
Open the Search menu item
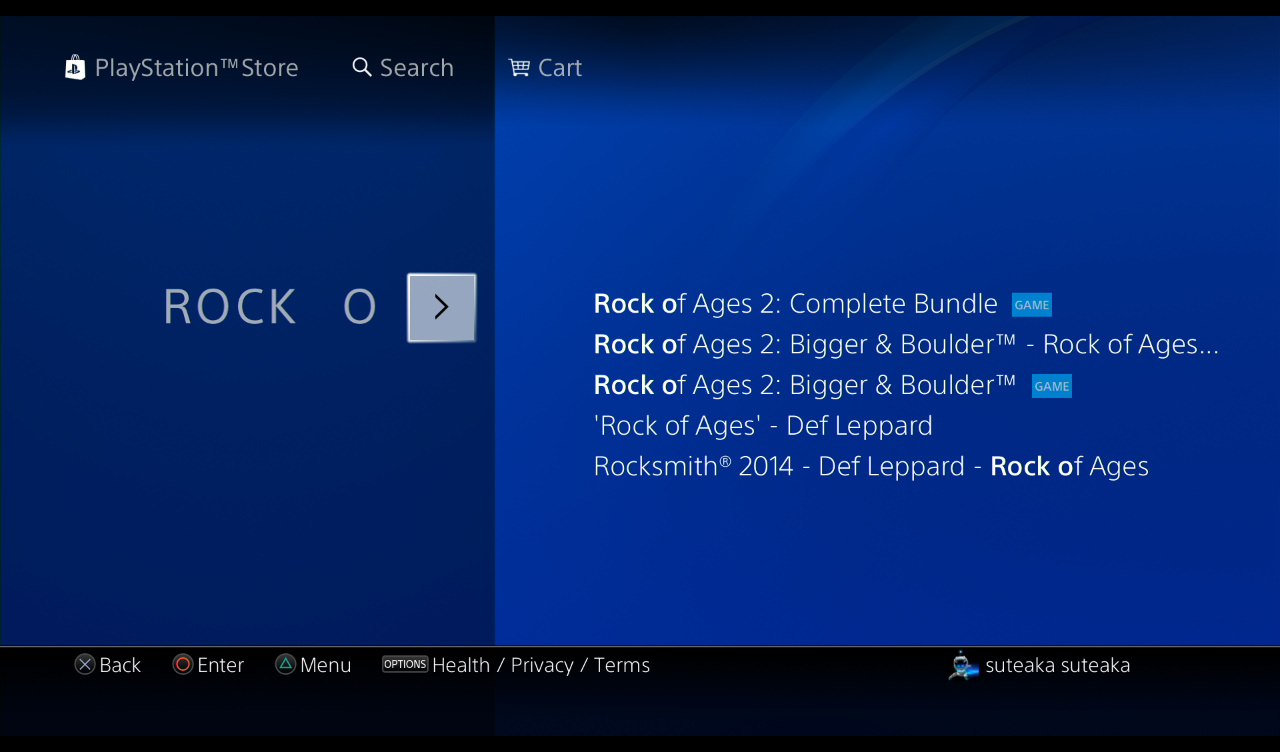tap(417, 68)
